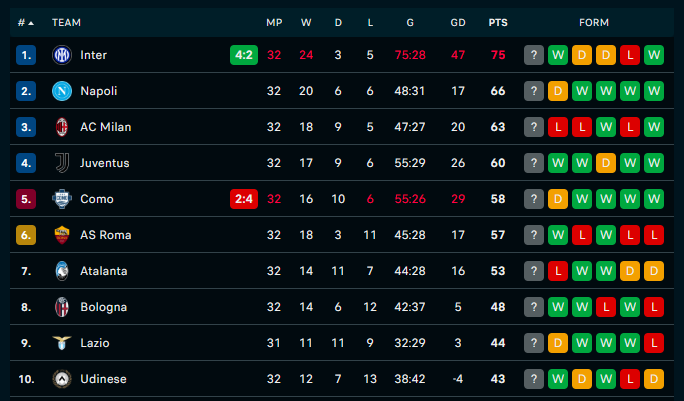Sort table by rank number column

(26, 23)
